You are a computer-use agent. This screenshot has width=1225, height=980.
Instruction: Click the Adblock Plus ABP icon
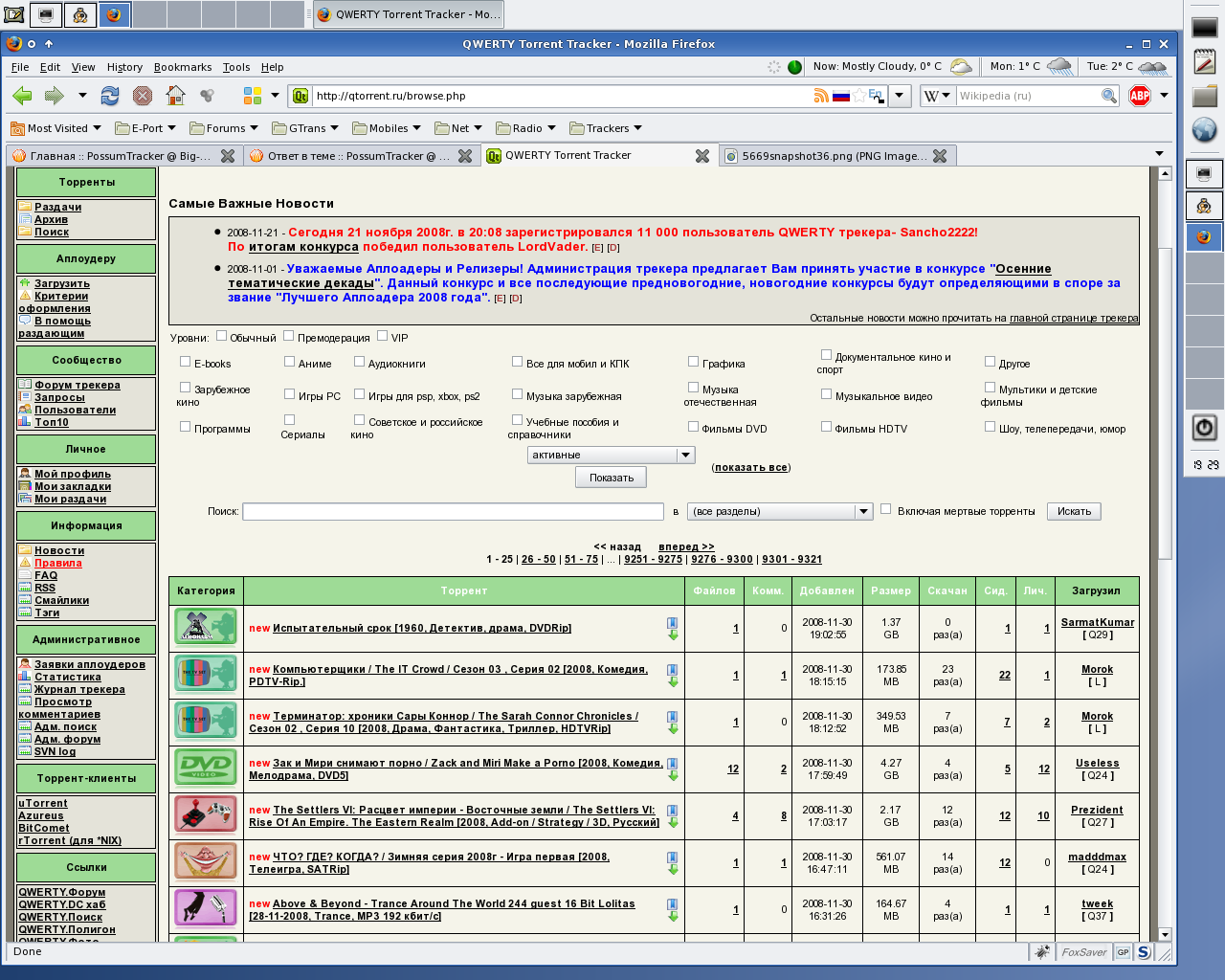tap(1140, 96)
